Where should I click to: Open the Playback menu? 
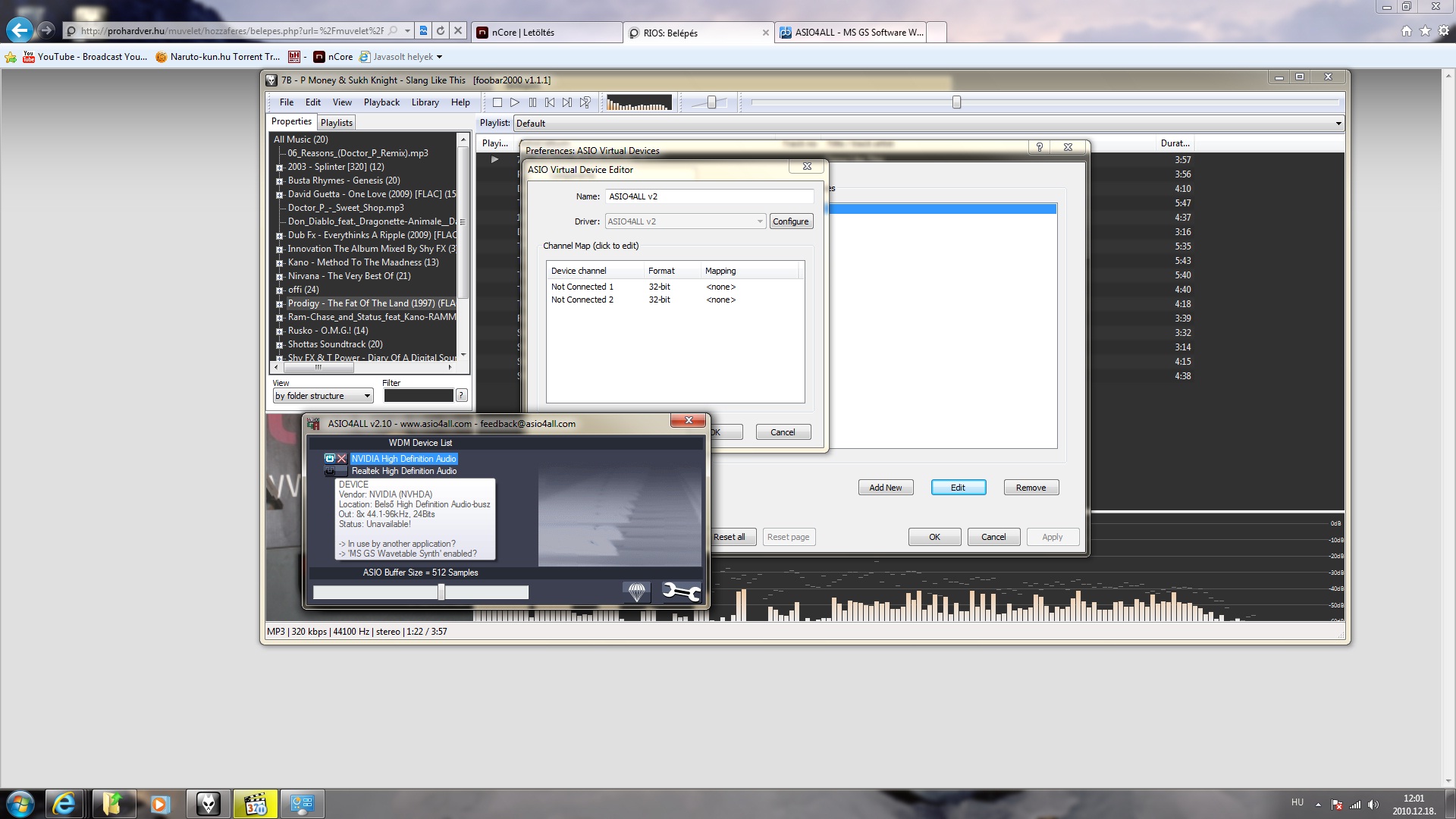381,102
